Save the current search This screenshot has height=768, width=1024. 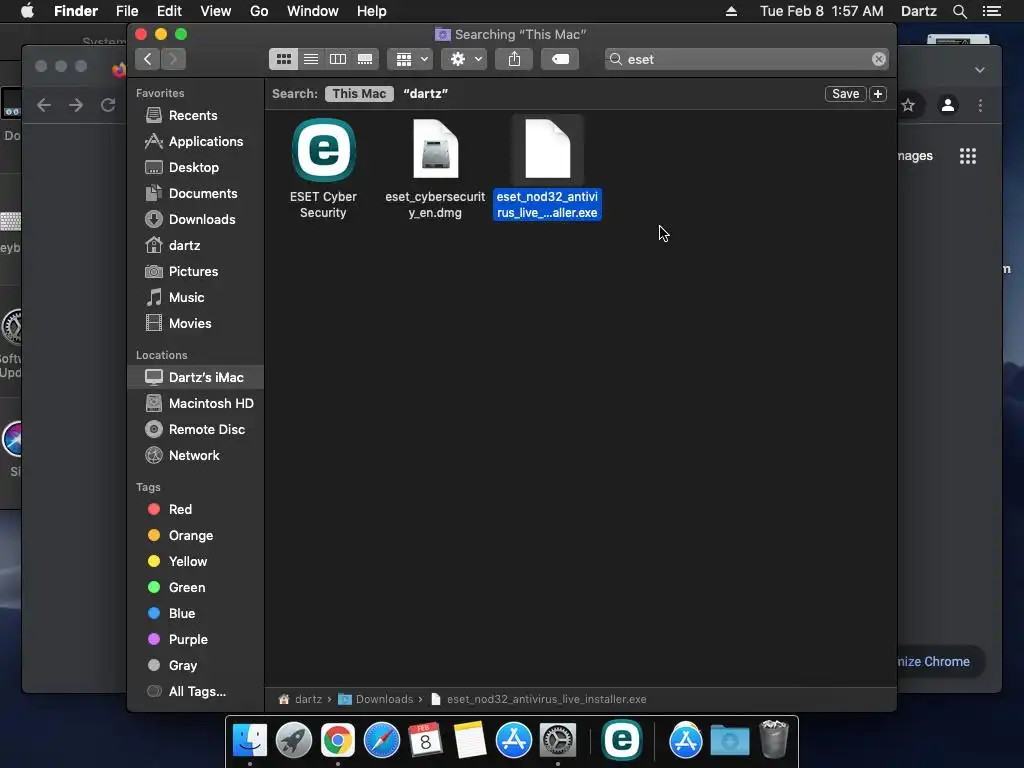coord(846,94)
